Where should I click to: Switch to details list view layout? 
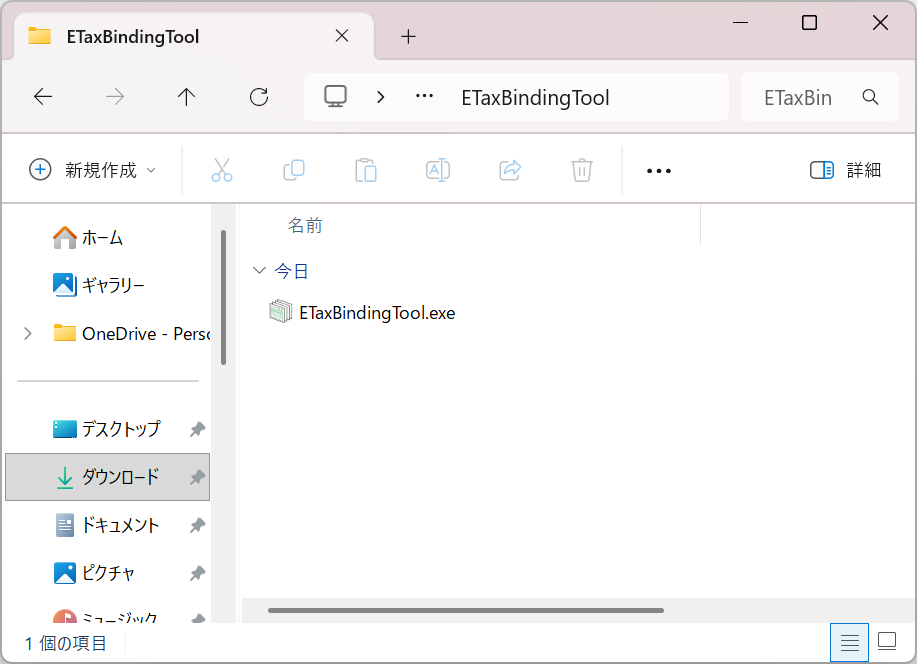[x=850, y=642]
